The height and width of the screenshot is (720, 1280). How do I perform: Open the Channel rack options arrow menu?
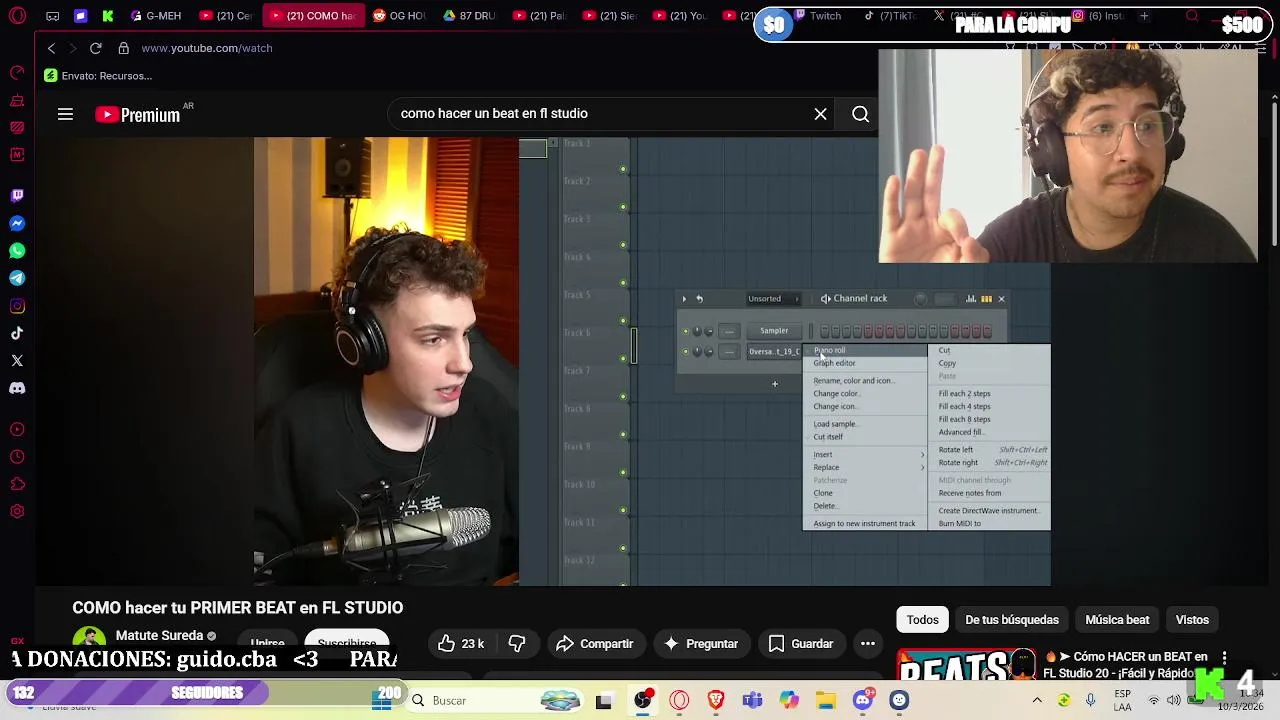click(684, 299)
